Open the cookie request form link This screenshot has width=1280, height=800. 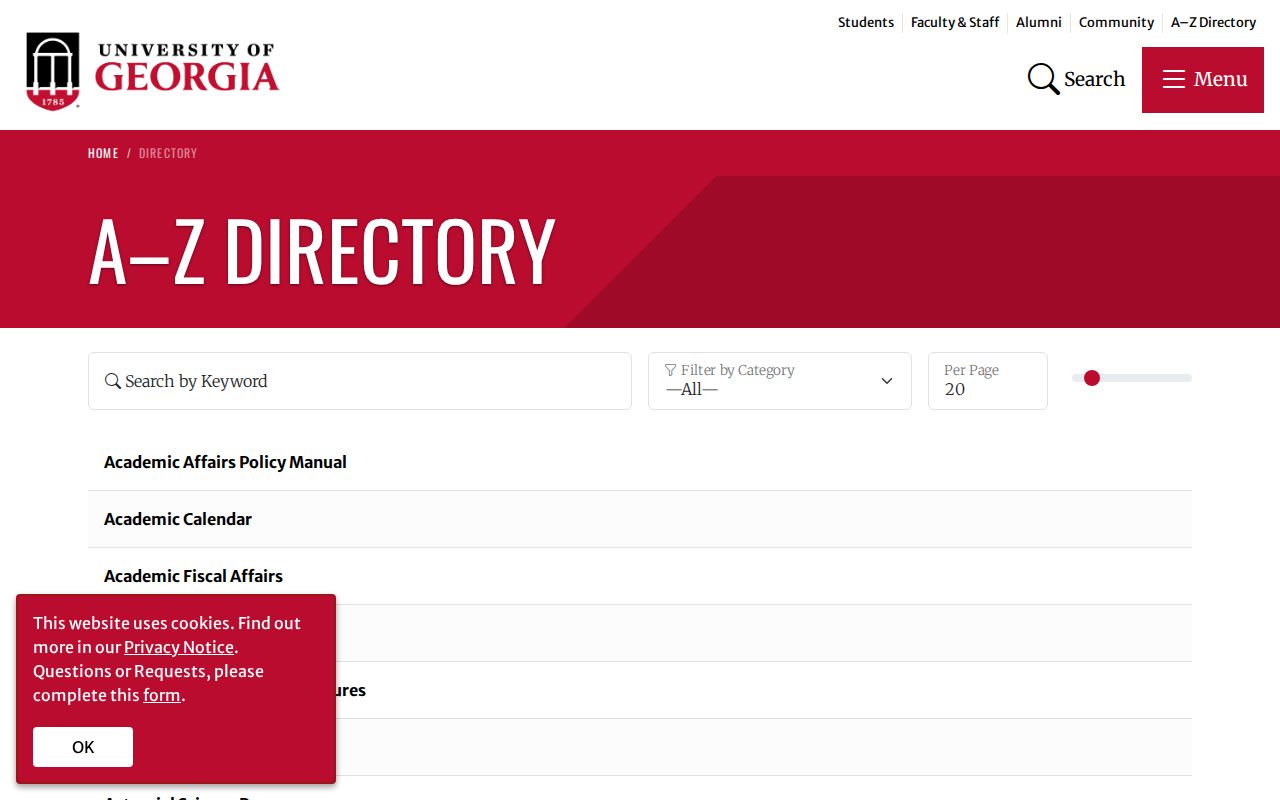[162, 695]
